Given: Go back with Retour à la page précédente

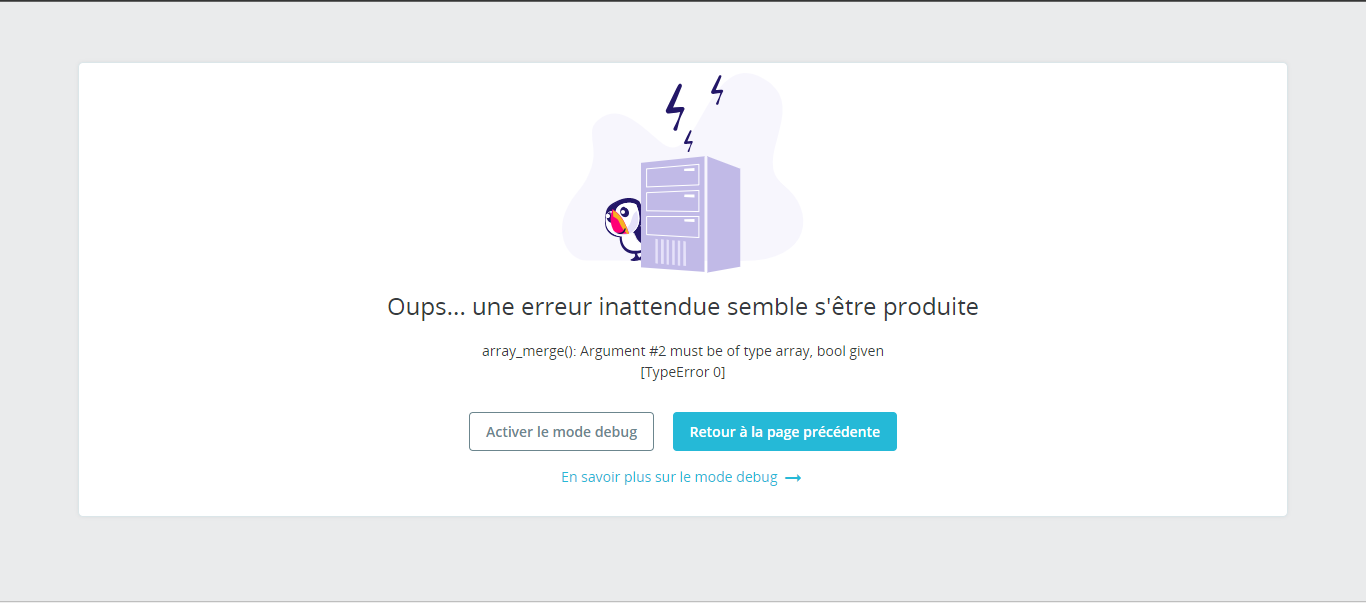Looking at the screenshot, I should point(785,432).
